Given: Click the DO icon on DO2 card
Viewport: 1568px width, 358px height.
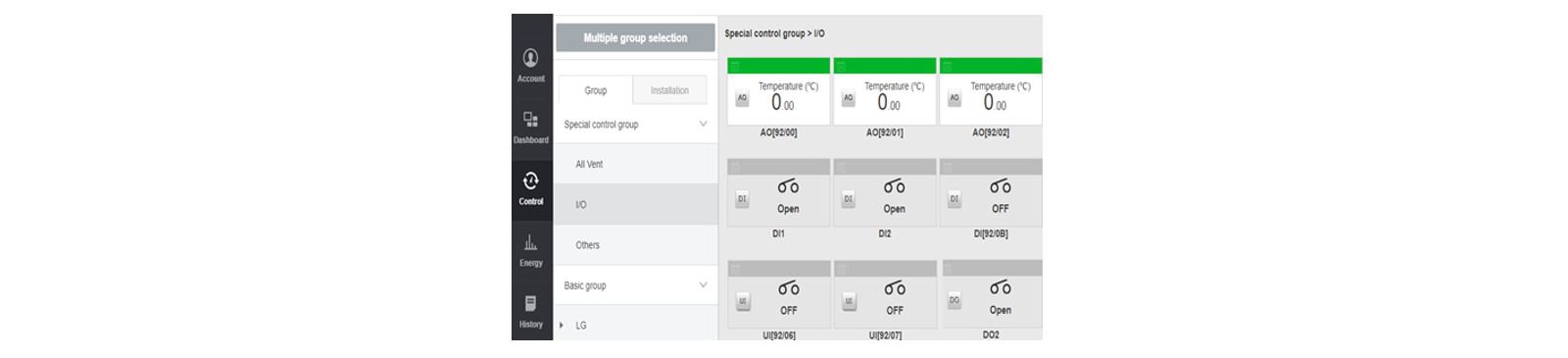Looking at the screenshot, I should pyautogui.click(x=955, y=300).
